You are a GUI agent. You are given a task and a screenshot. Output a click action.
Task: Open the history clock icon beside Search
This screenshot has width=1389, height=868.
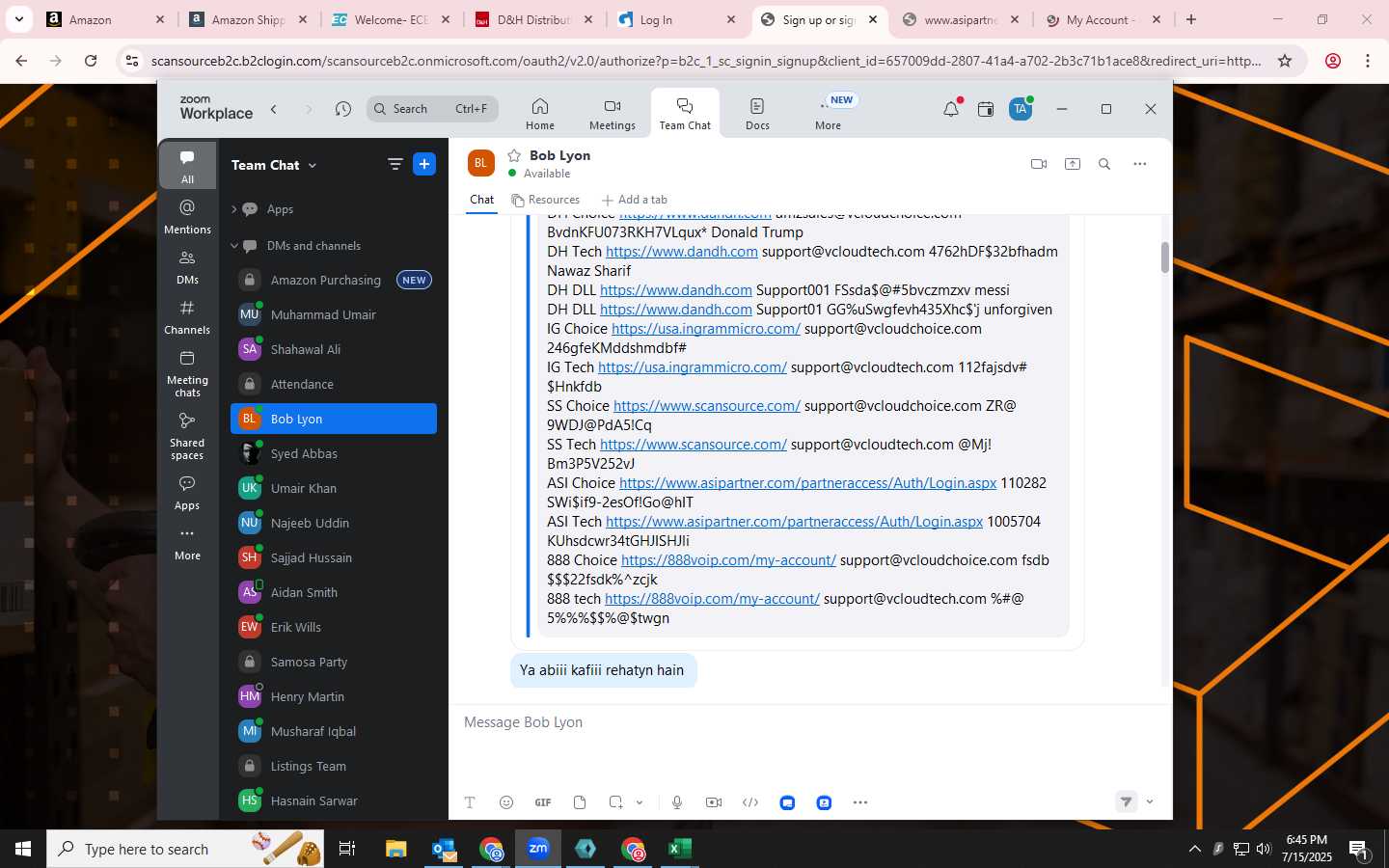343,109
